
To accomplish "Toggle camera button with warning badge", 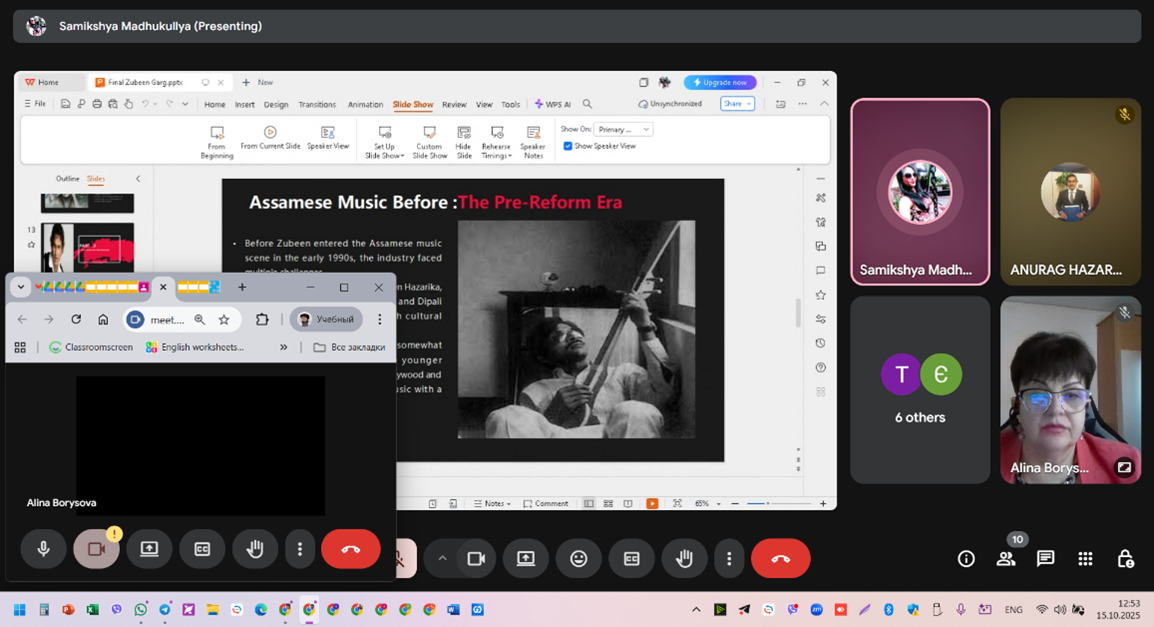I will pyautogui.click(x=96, y=549).
